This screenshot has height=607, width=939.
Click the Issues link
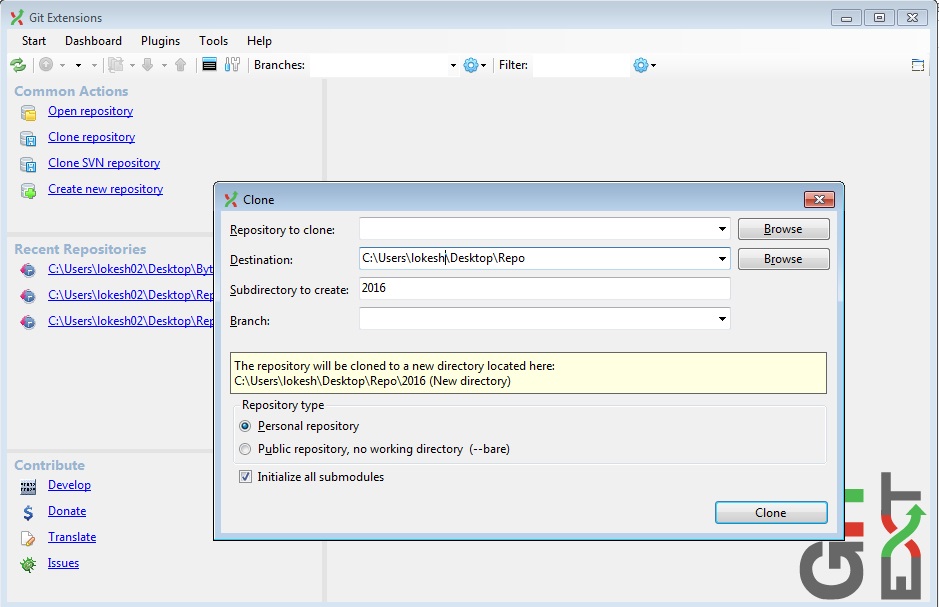coord(63,563)
